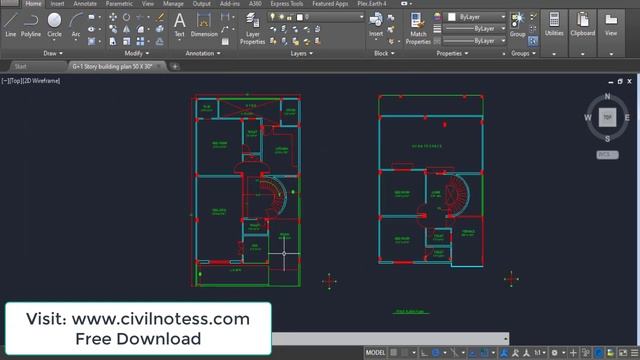Viewport: 640px width, 360px height.
Task: Click the Table tool in Annotation panel
Action: coord(225,41)
